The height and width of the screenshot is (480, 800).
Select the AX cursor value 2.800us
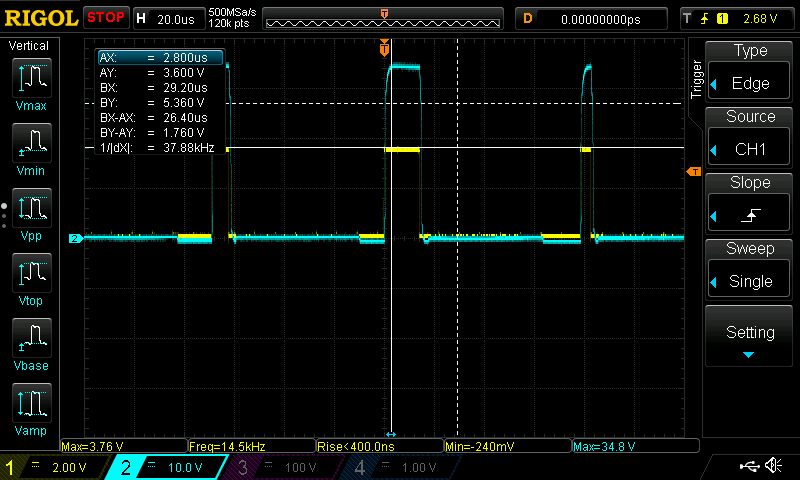161,58
